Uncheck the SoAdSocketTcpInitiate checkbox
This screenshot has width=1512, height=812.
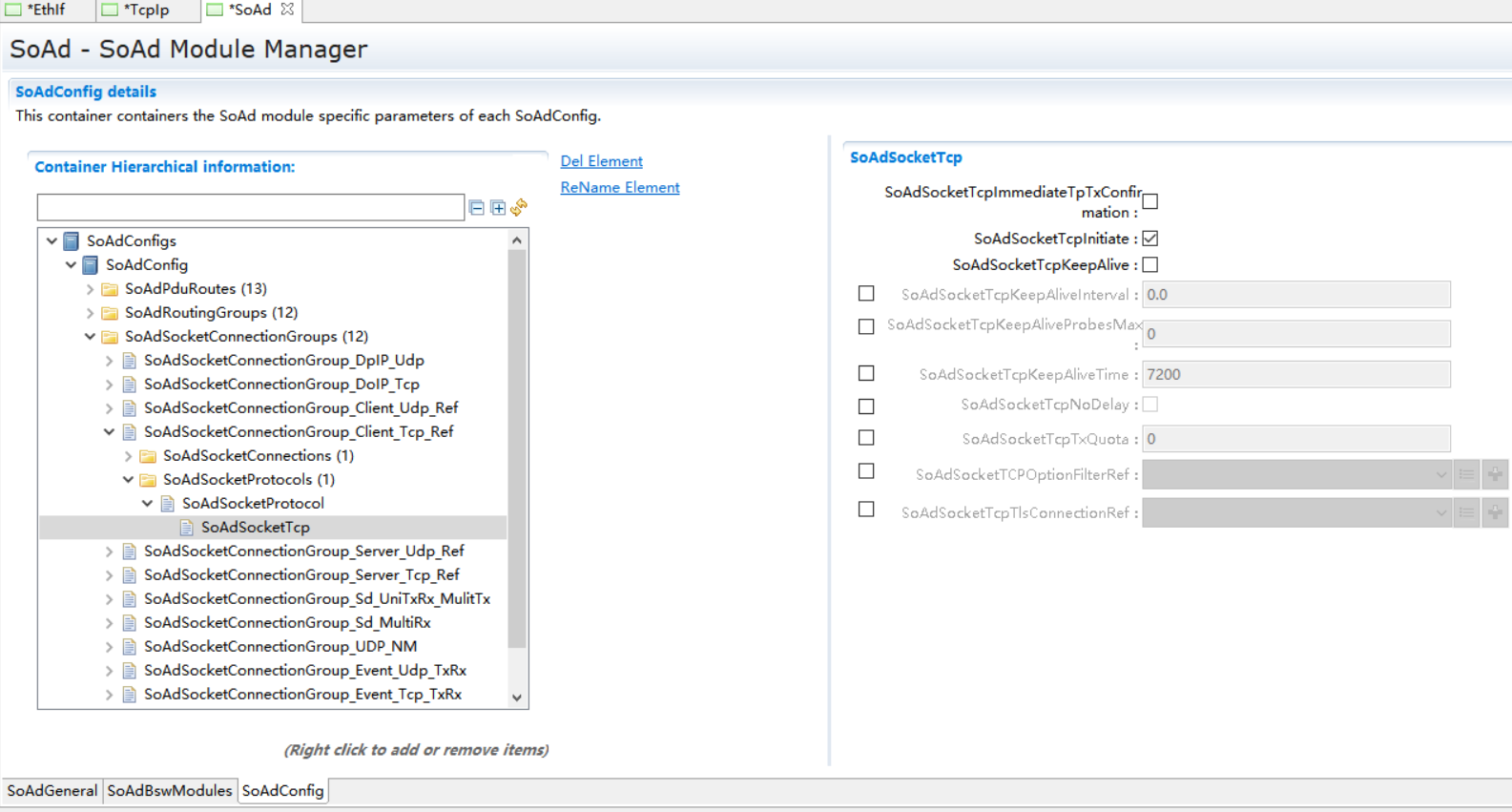(1150, 239)
